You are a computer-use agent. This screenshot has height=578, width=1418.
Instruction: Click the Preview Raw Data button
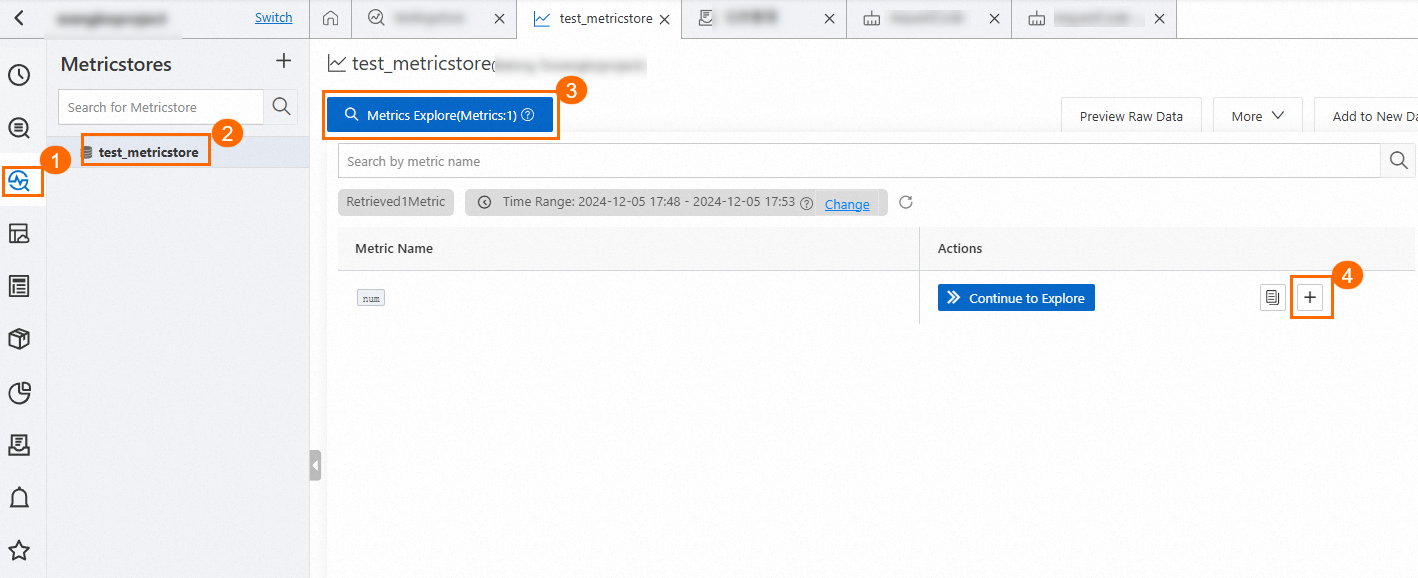[1131, 116]
